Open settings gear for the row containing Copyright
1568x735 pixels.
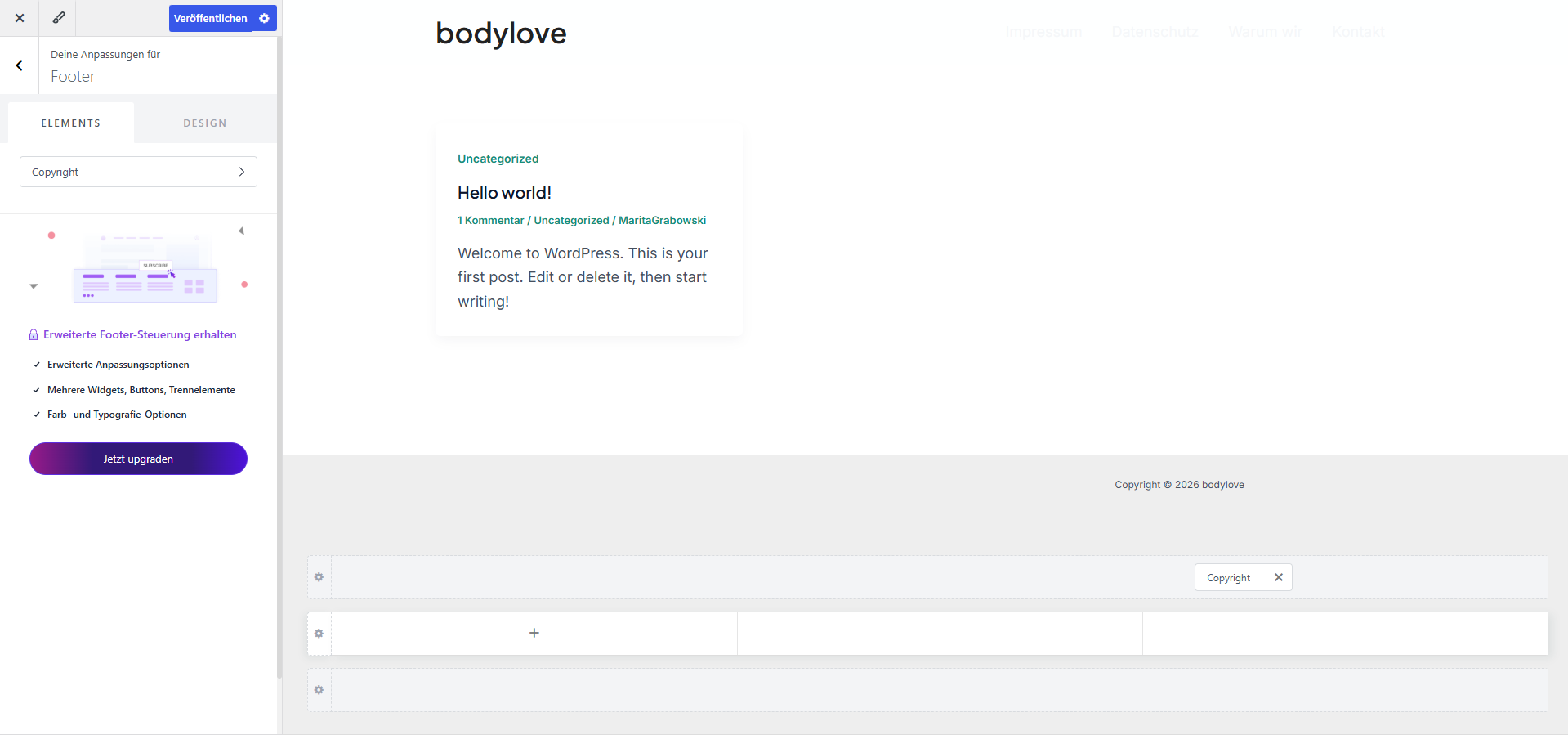[x=319, y=577]
